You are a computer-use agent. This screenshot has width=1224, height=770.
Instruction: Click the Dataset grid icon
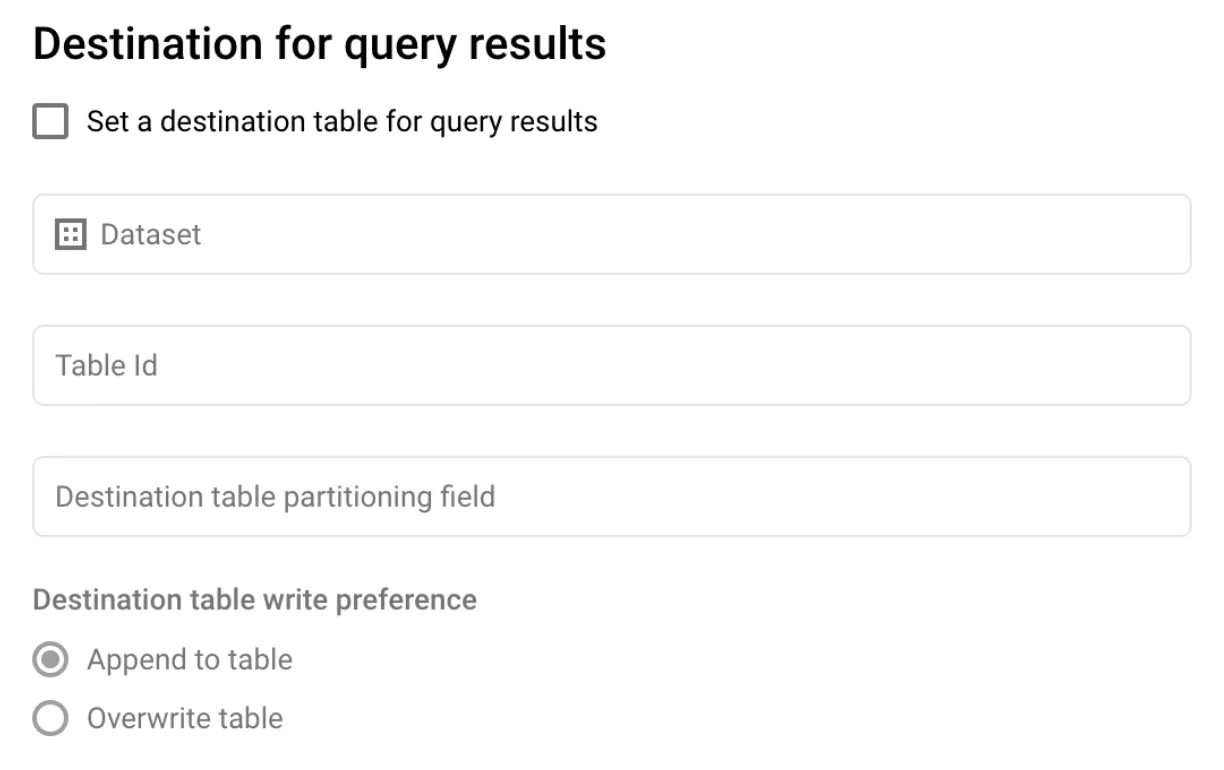[69, 233]
